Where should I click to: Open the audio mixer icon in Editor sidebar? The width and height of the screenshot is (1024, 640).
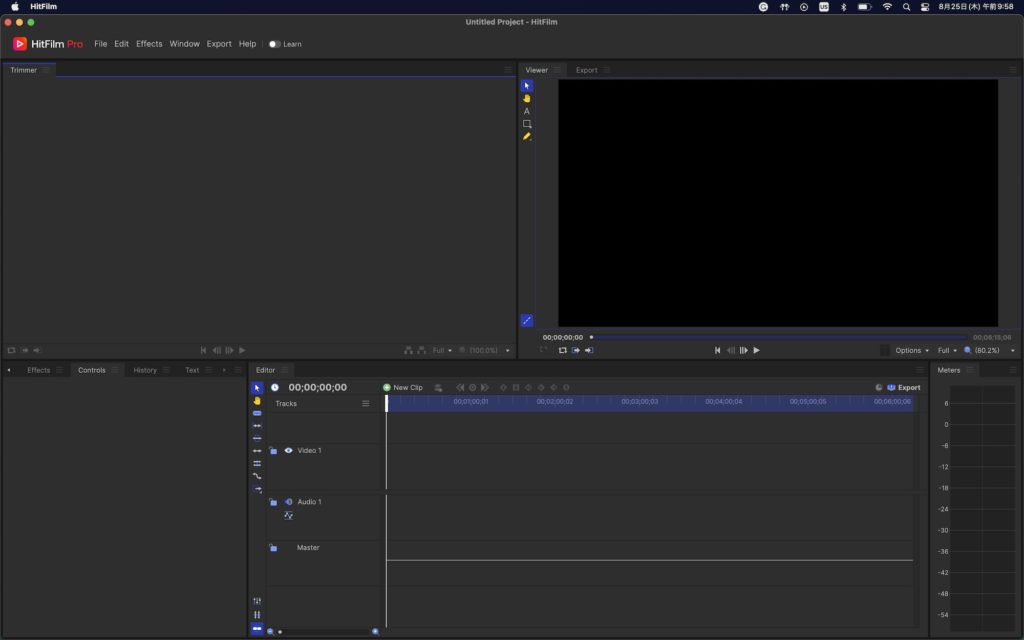(x=257, y=601)
